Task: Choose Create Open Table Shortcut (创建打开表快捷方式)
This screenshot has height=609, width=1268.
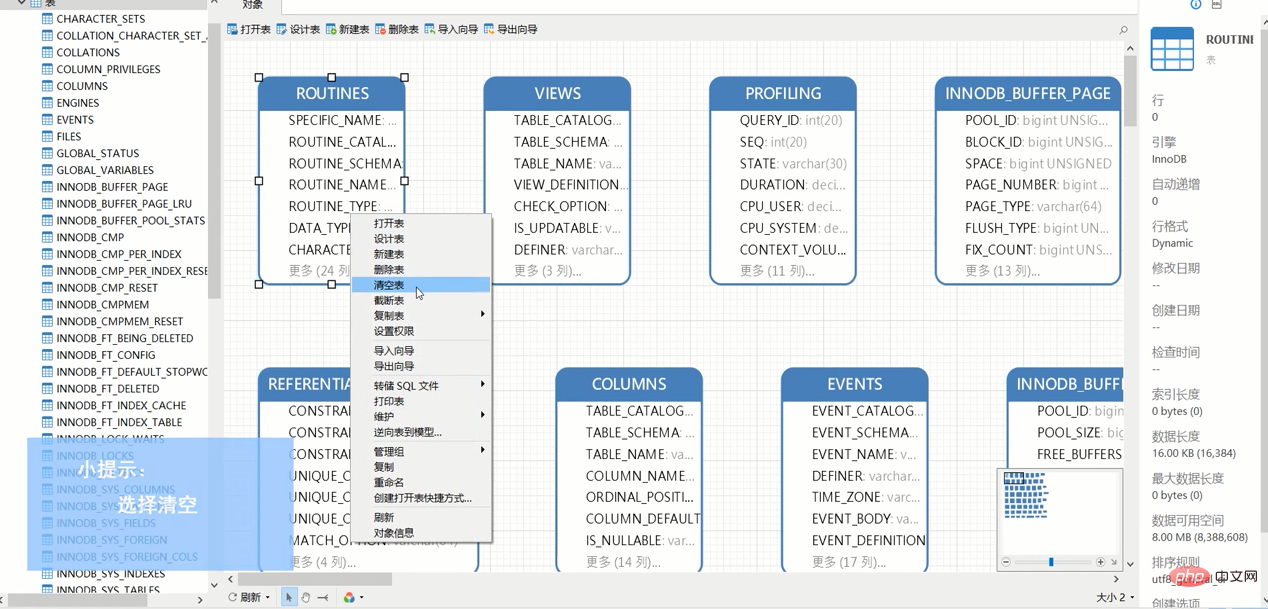Action: [x=421, y=498]
